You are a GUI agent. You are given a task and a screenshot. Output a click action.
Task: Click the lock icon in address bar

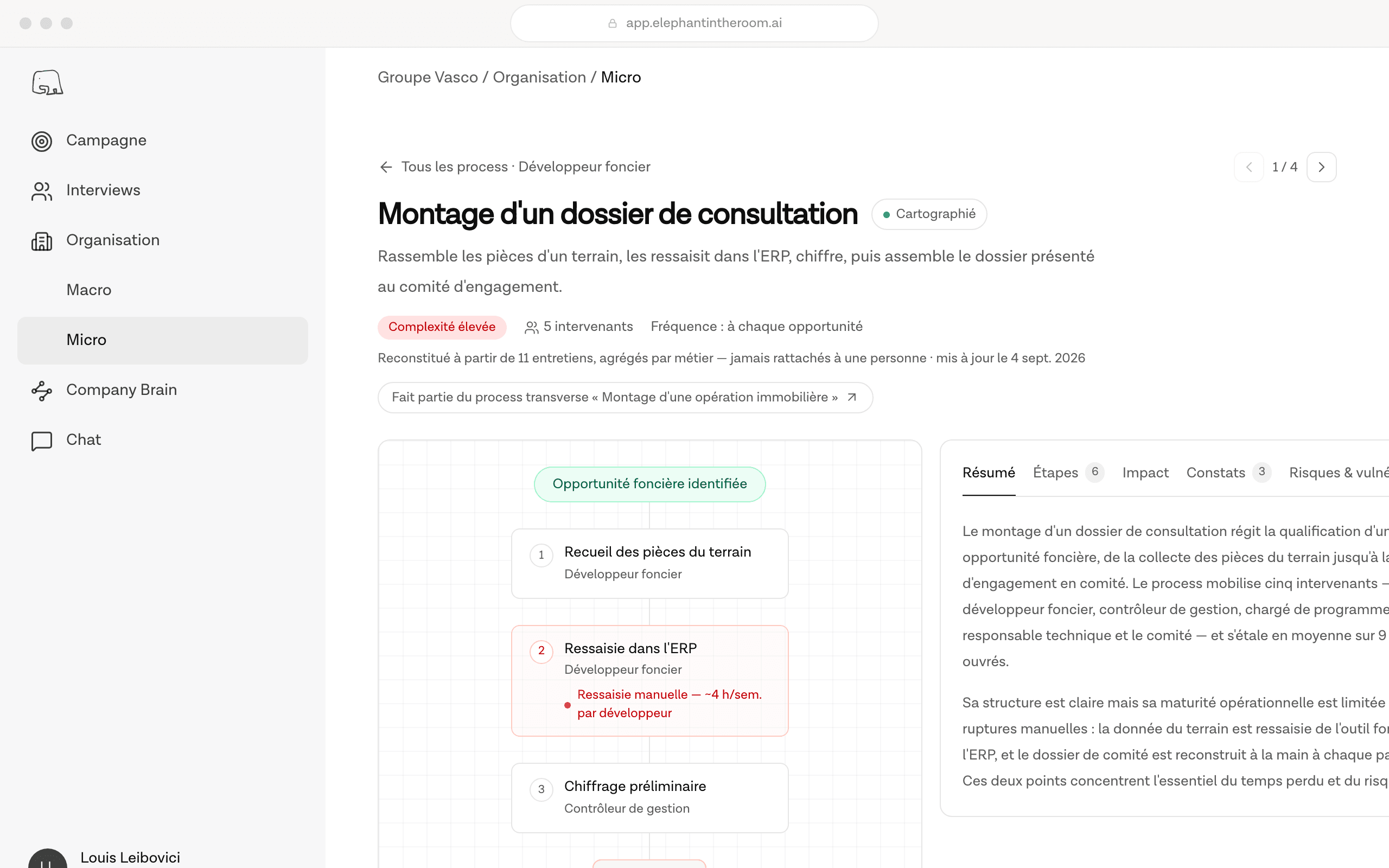[x=613, y=23]
